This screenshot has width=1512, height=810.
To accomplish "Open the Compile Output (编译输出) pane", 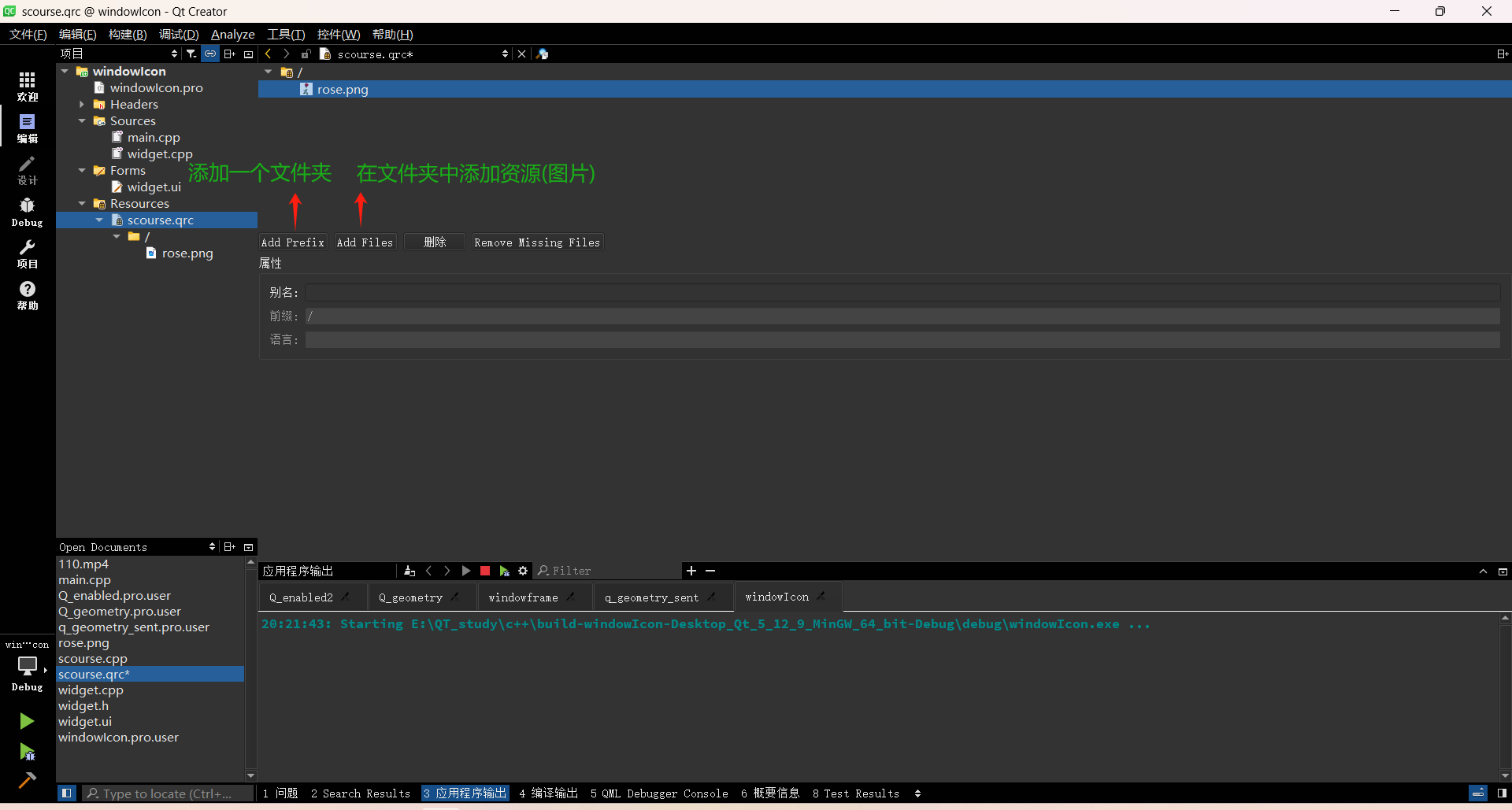I will 548,793.
